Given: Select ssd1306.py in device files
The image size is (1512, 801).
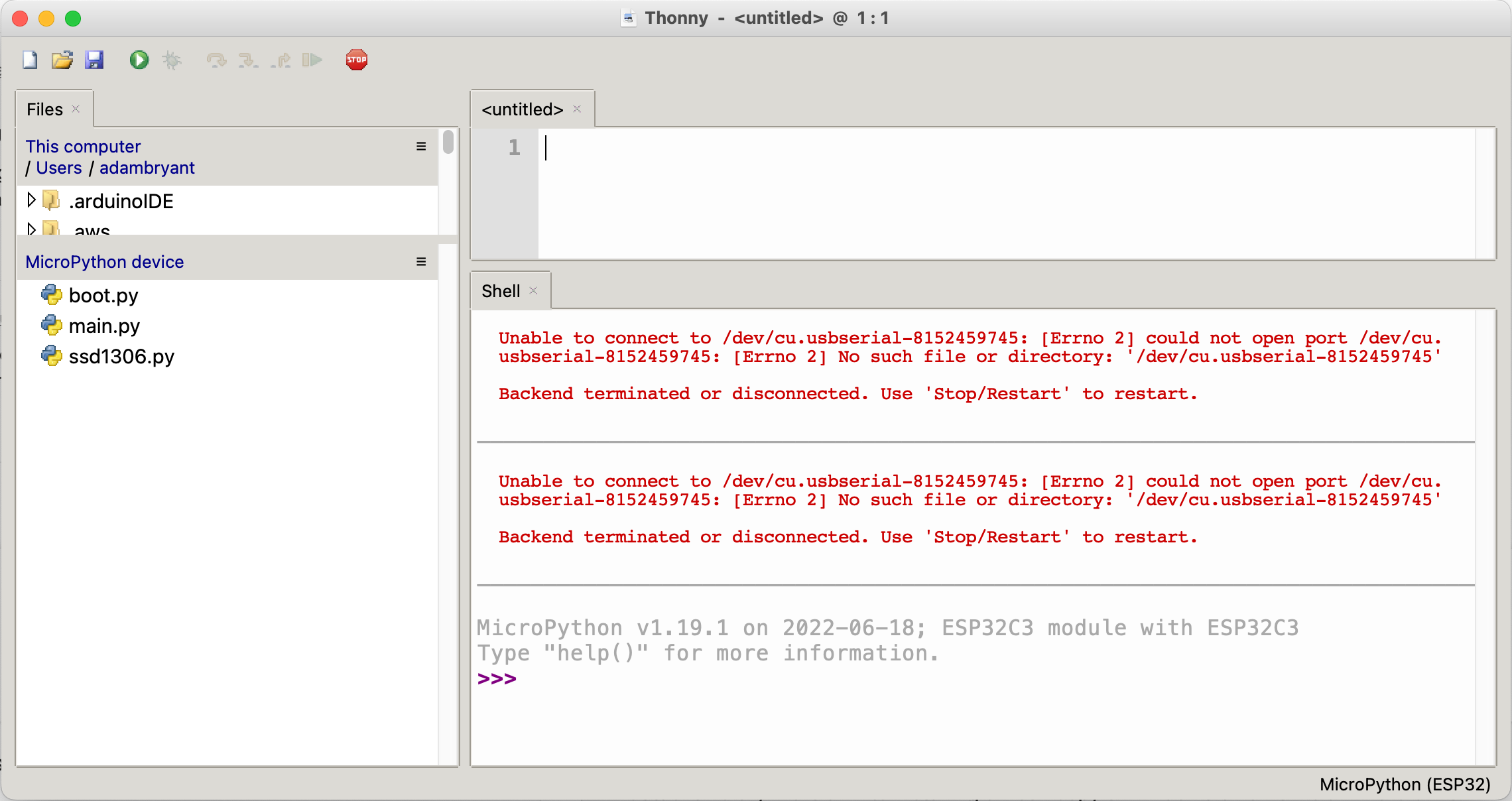Looking at the screenshot, I should click(x=121, y=356).
